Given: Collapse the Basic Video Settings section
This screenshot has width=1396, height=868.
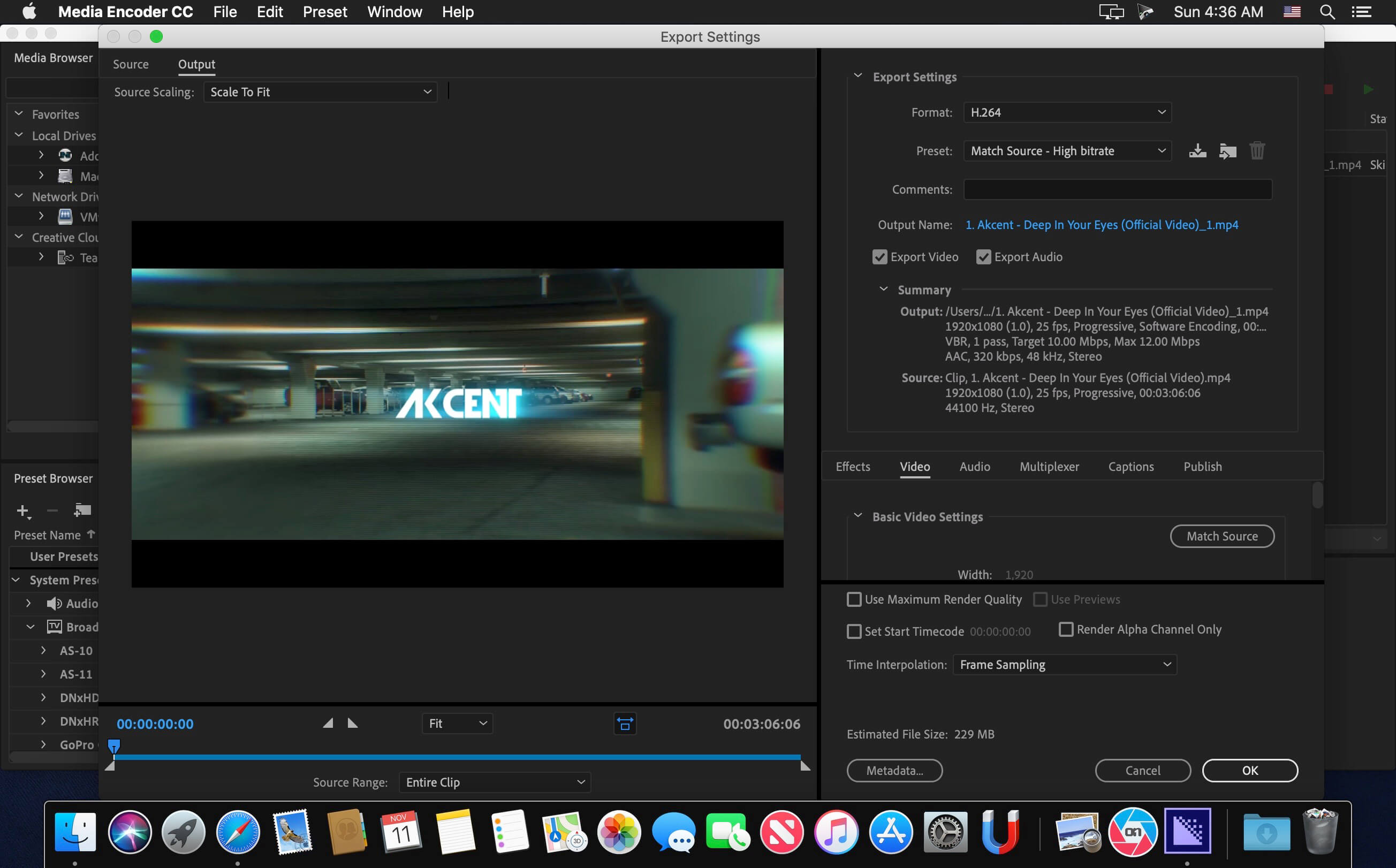Looking at the screenshot, I should (x=858, y=516).
